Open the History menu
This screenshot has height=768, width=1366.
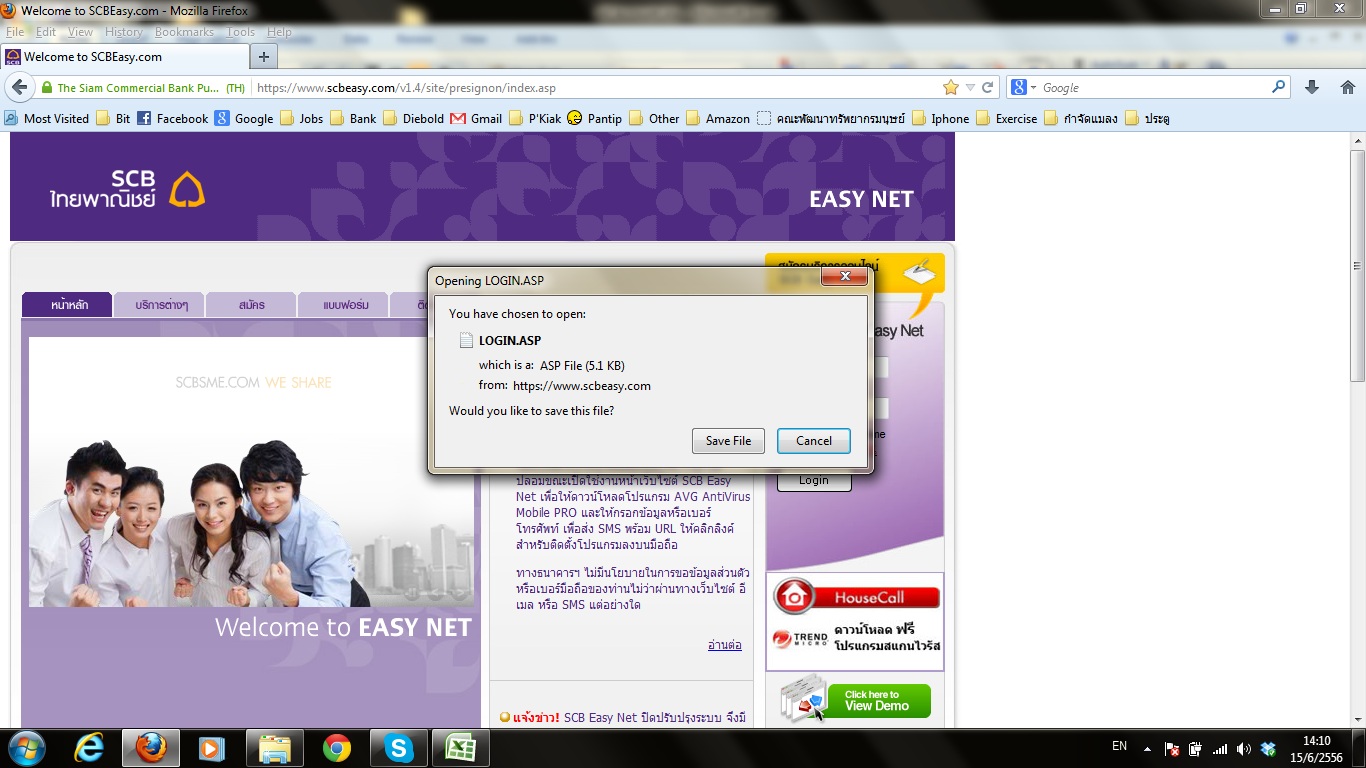pos(124,32)
